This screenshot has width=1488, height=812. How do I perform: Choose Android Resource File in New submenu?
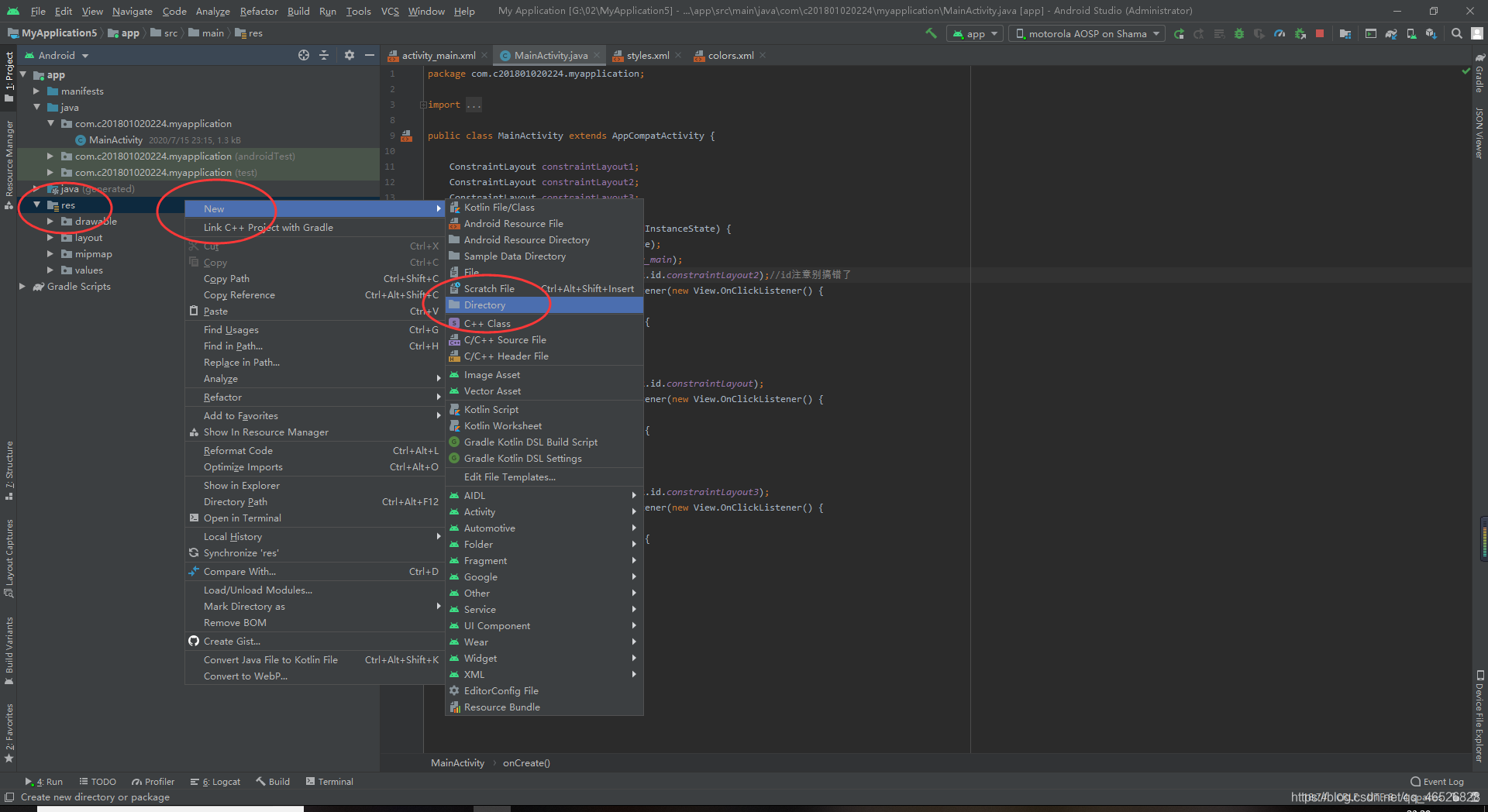tap(544, 224)
